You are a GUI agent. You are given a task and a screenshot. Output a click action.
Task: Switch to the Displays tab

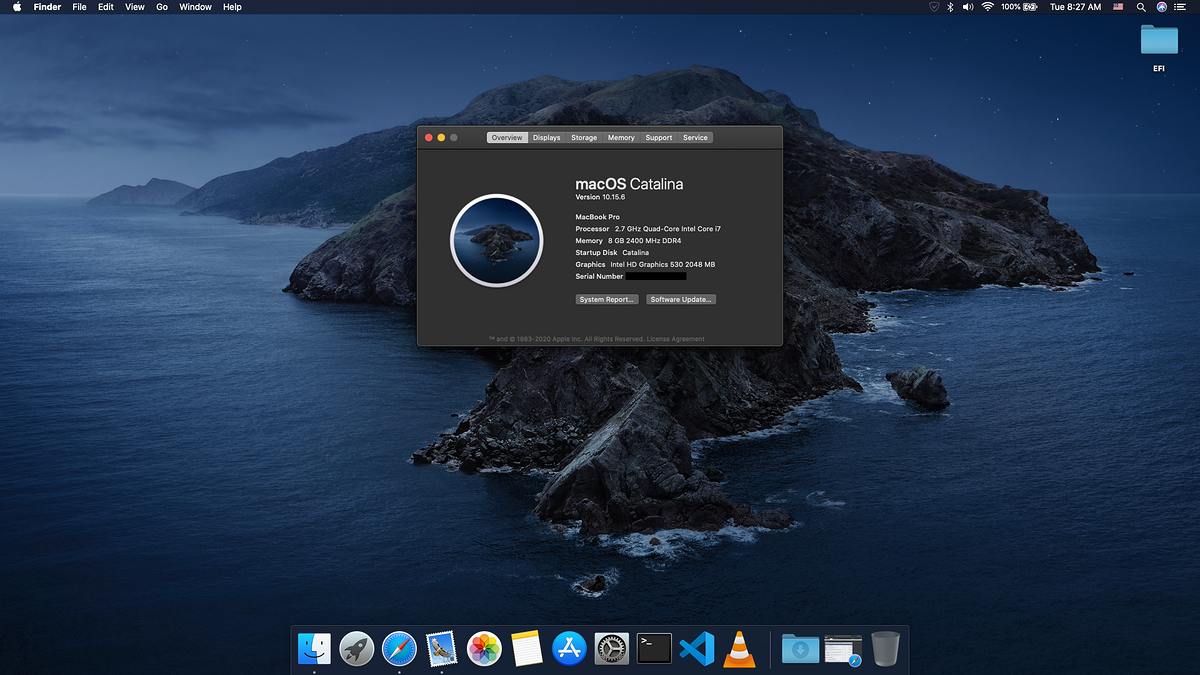point(546,138)
